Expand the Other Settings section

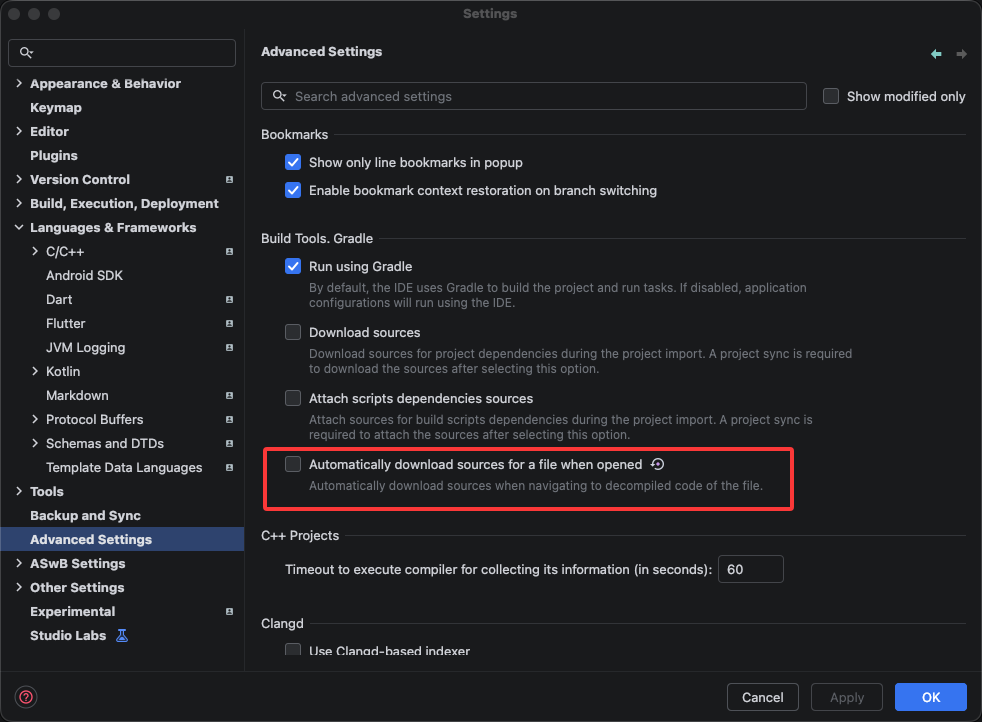click(x=19, y=587)
